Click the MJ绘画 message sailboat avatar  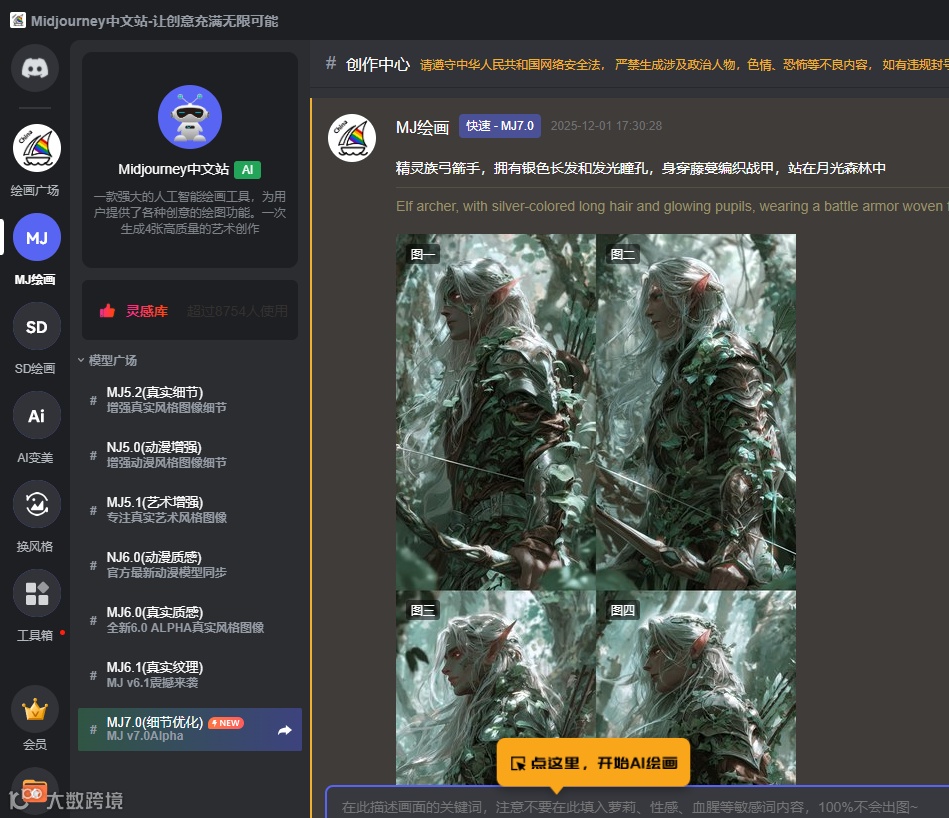(352, 138)
